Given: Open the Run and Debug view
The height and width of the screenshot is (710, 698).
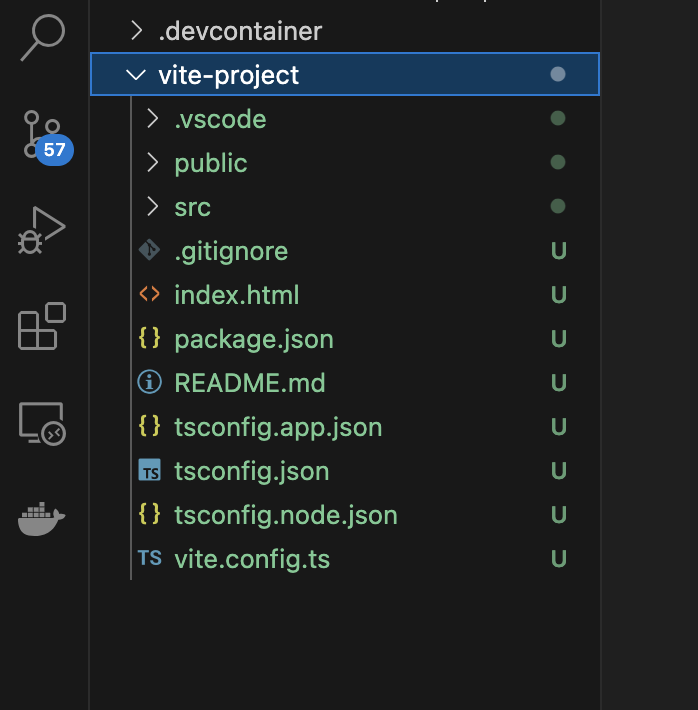Looking at the screenshot, I should tap(42, 230).
